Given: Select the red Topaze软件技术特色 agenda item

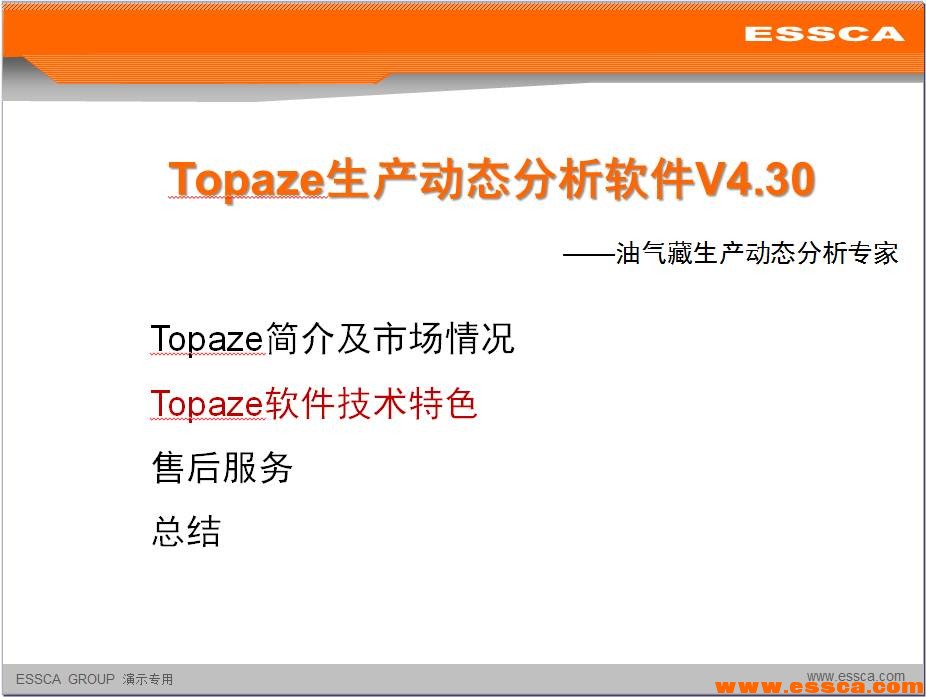Looking at the screenshot, I should [314, 404].
